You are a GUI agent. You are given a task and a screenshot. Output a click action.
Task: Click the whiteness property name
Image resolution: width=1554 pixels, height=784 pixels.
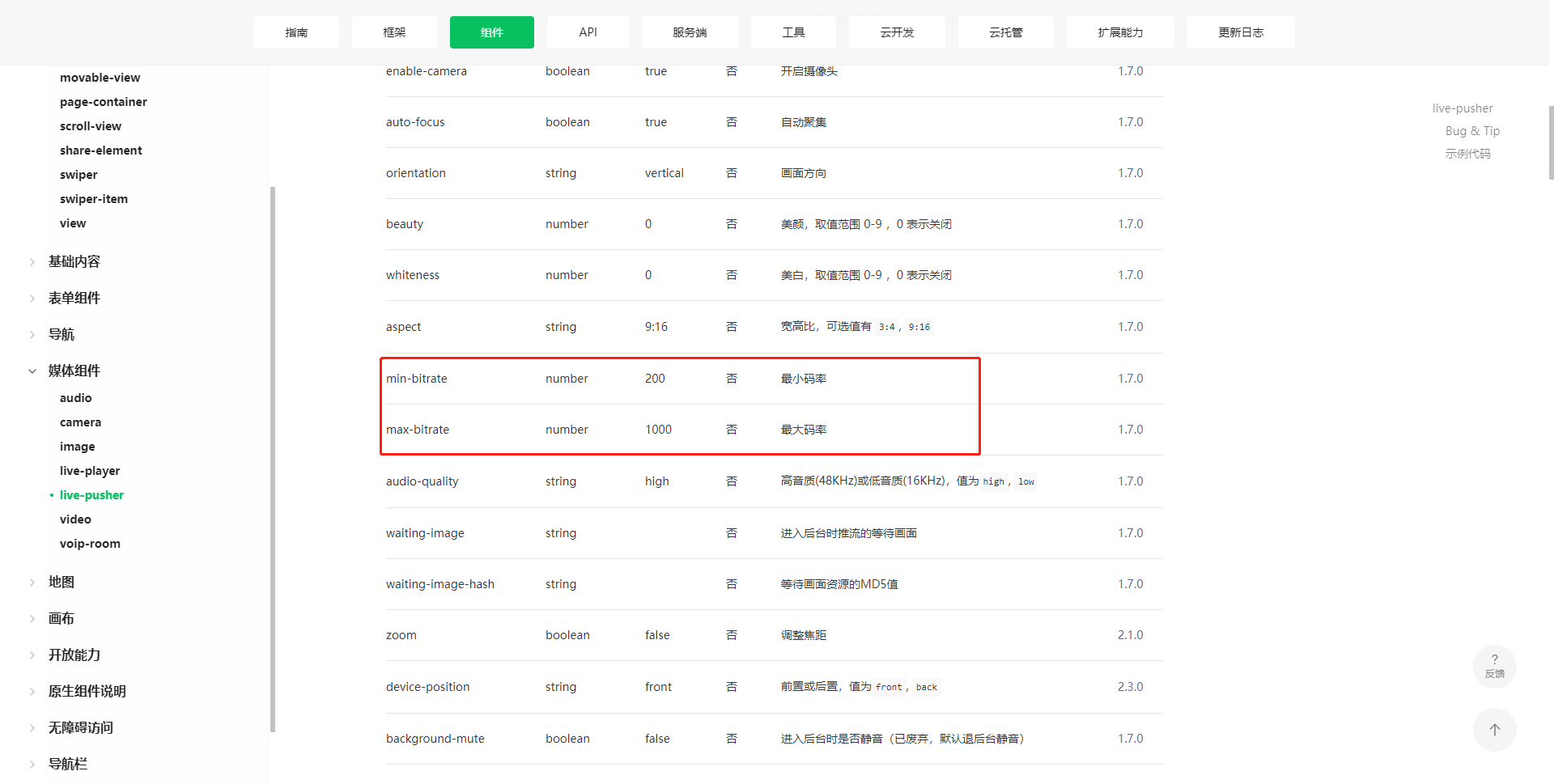[x=413, y=275]
